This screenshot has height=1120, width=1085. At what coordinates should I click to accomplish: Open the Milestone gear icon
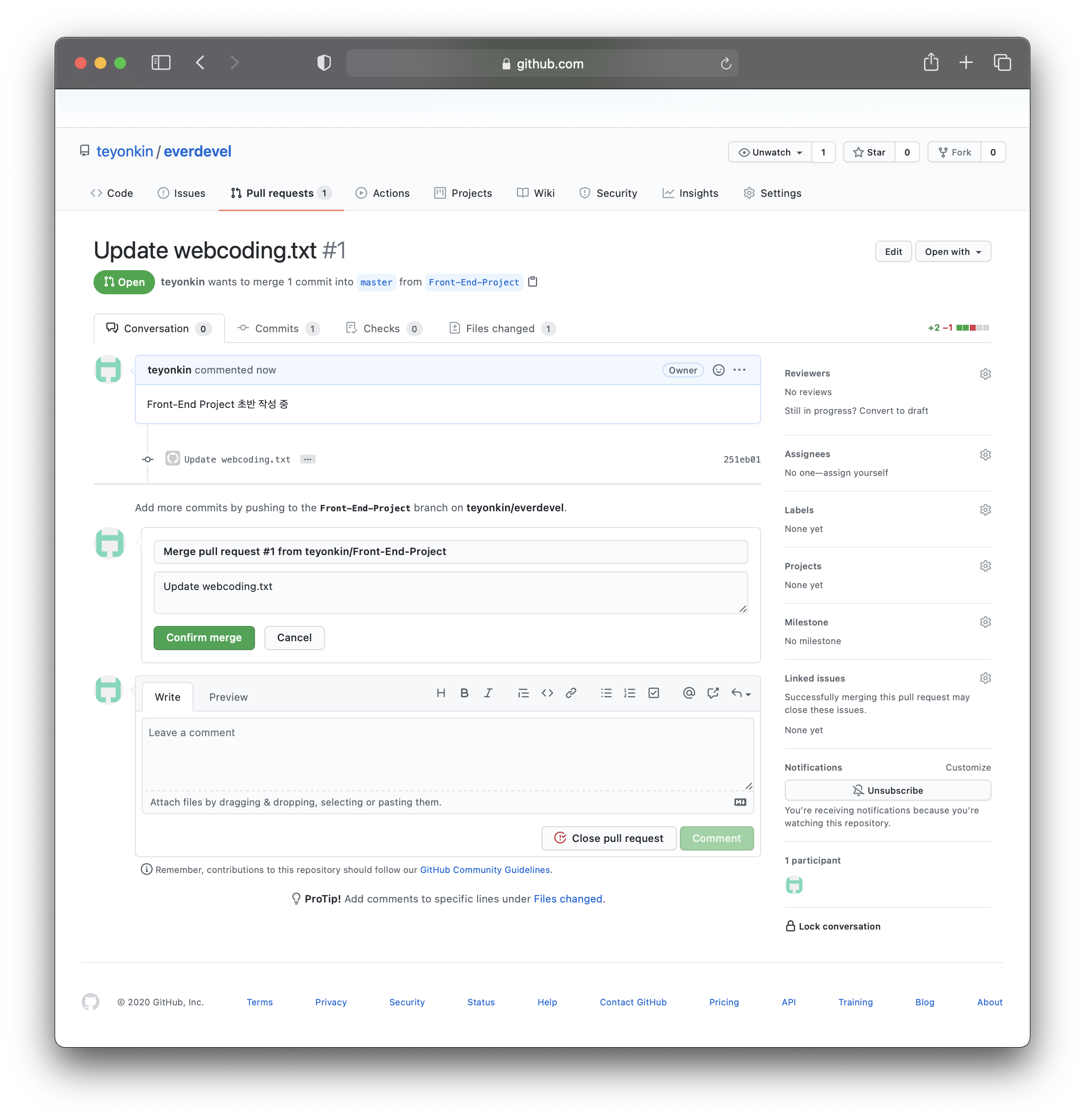pyautogui.click(x=985, y=622)
